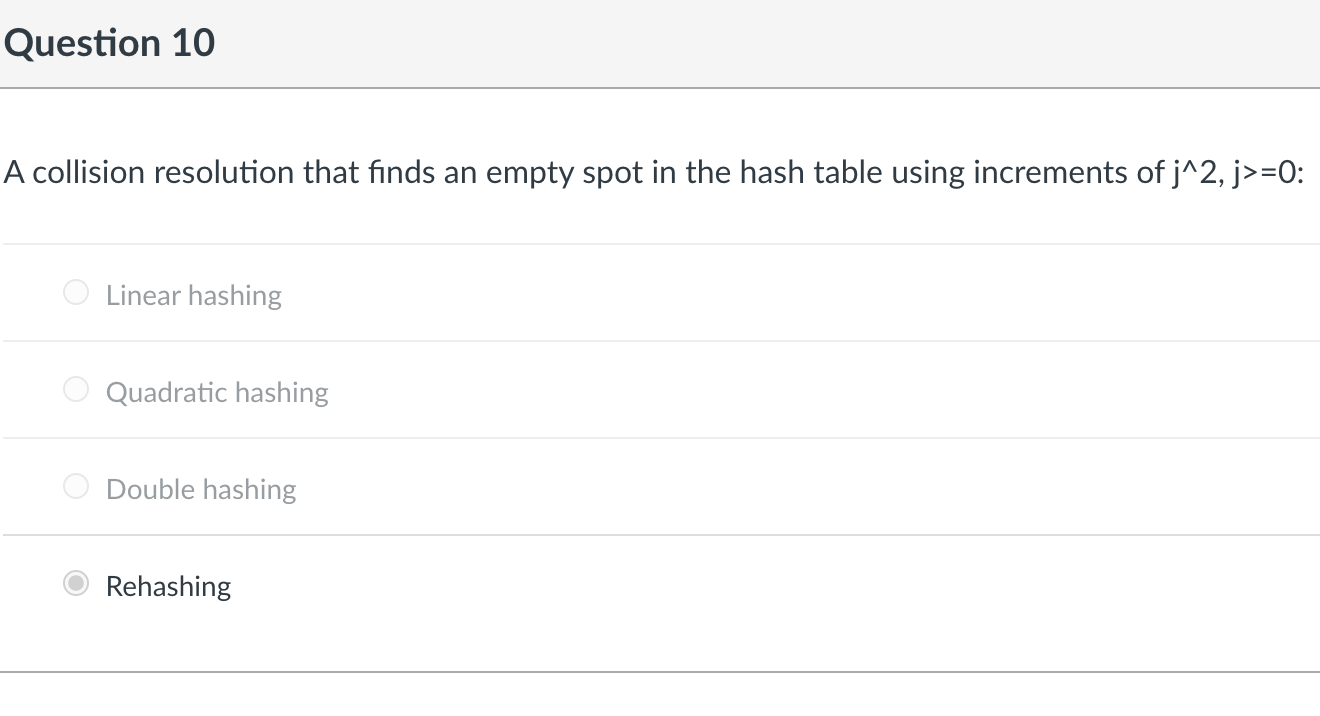Select the Double hashing radio button

click(x=75, y=486)
